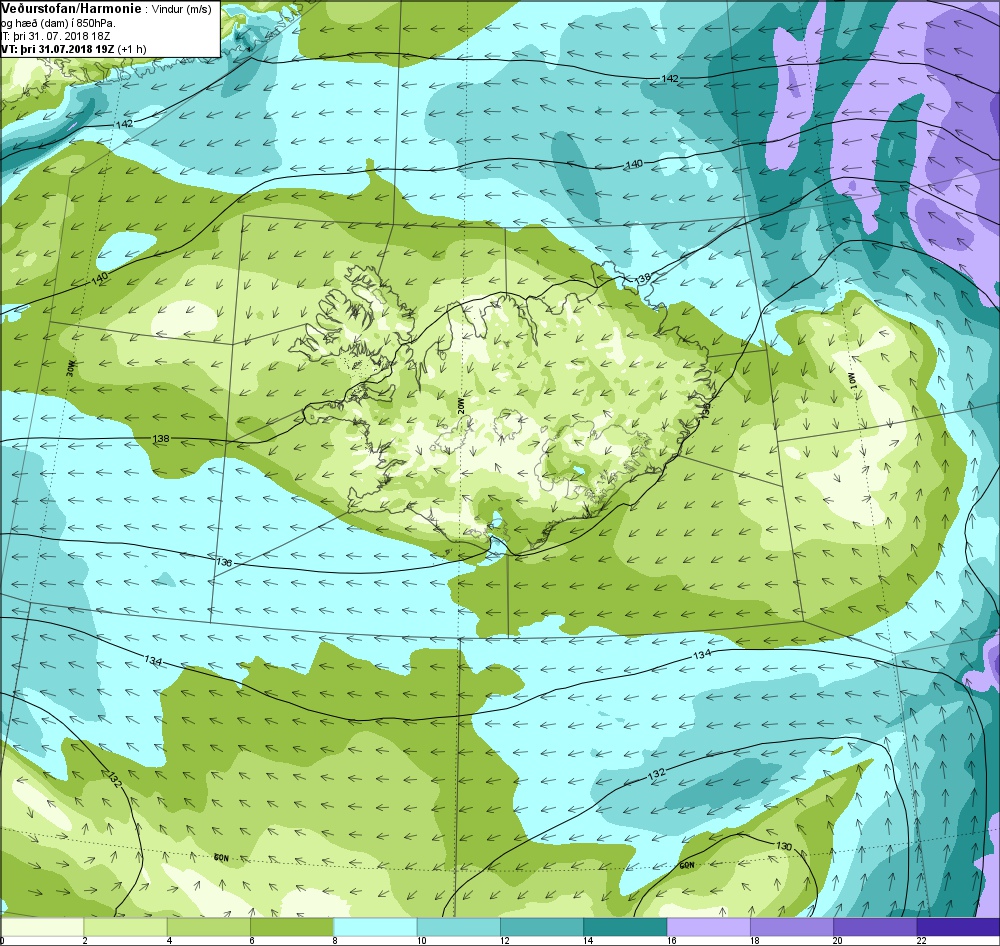Click the legend tick value '22'
The height and width of the screenshot is (946, 1000).
921,940
